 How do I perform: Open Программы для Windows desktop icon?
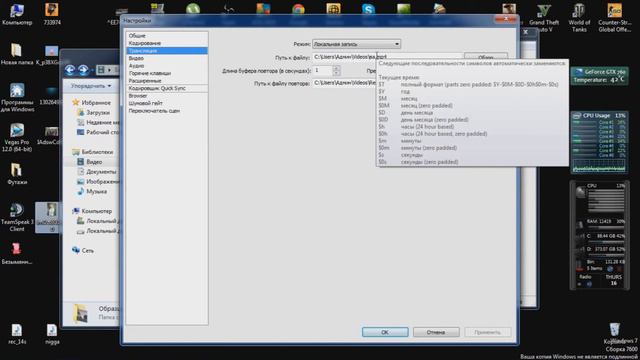pos(17,97)
